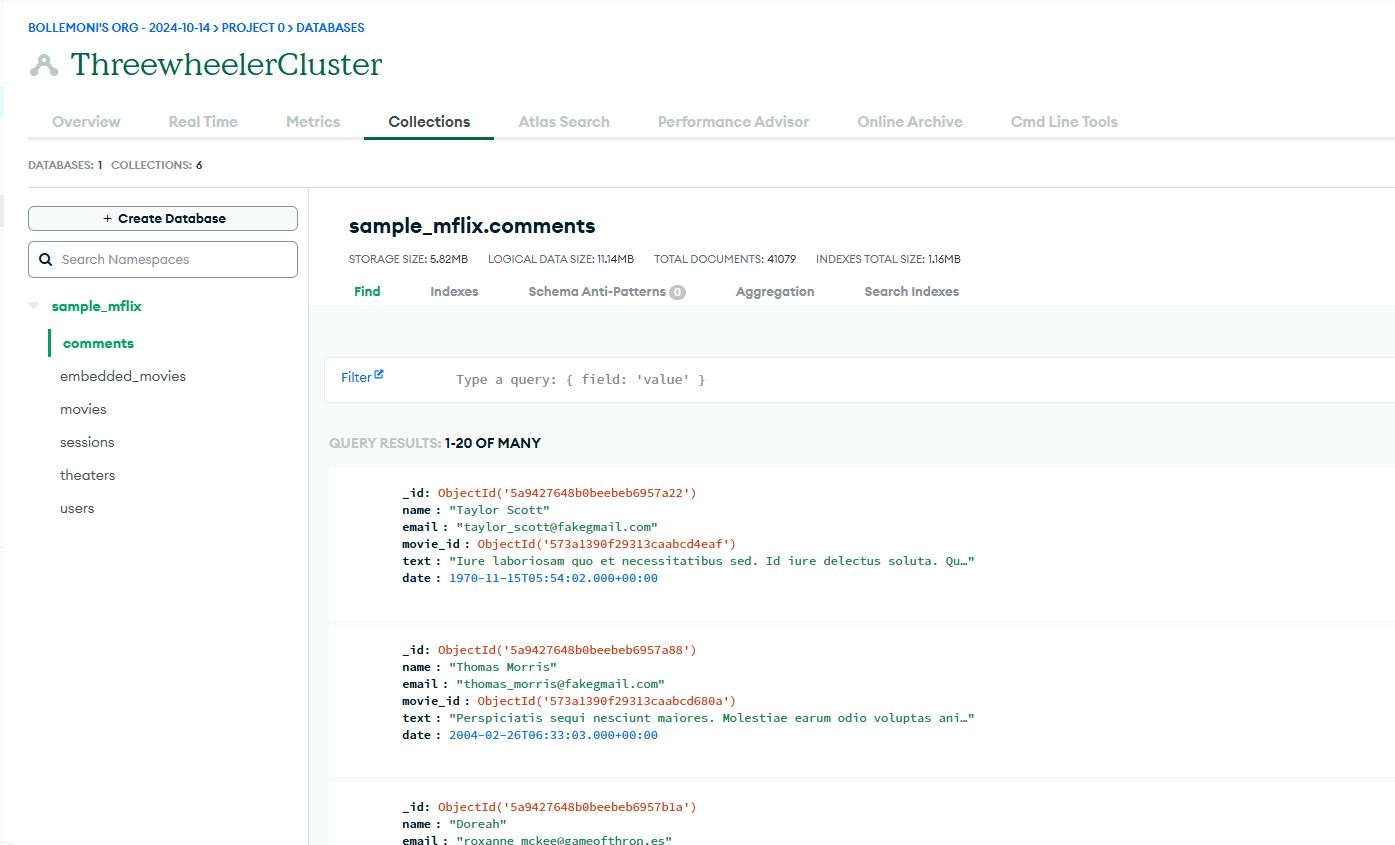Open the Real Time tab
The width and height of the screenshot is (1395, 845).
[x=203, y=122]
